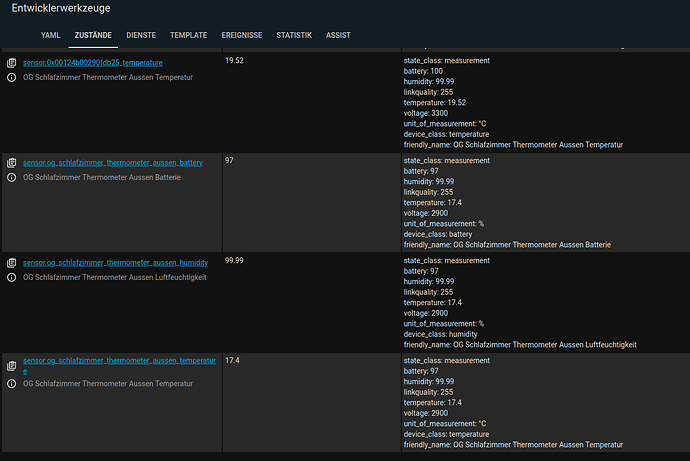Copy the aussen_temperature sensor entity ID
690x461 pixels.
point(12,366)
